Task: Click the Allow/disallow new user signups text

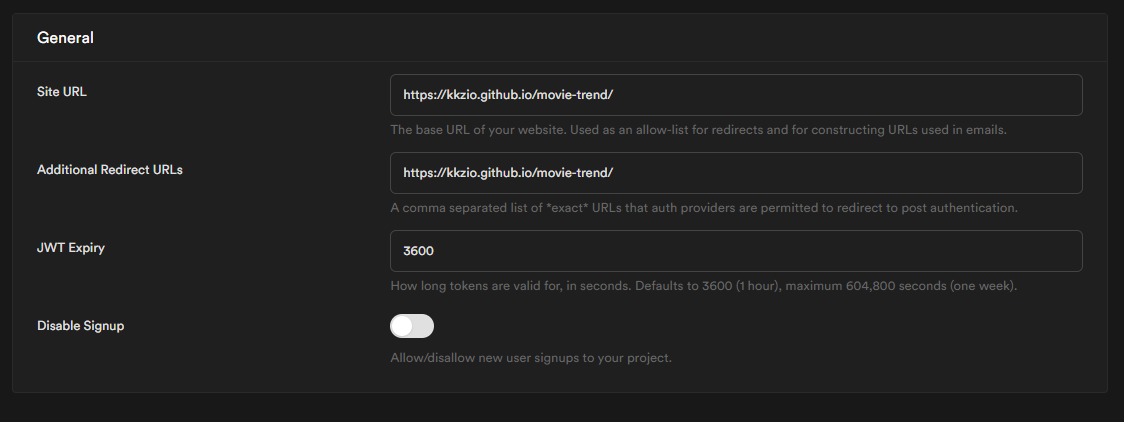Action: (x=530, y=357)
